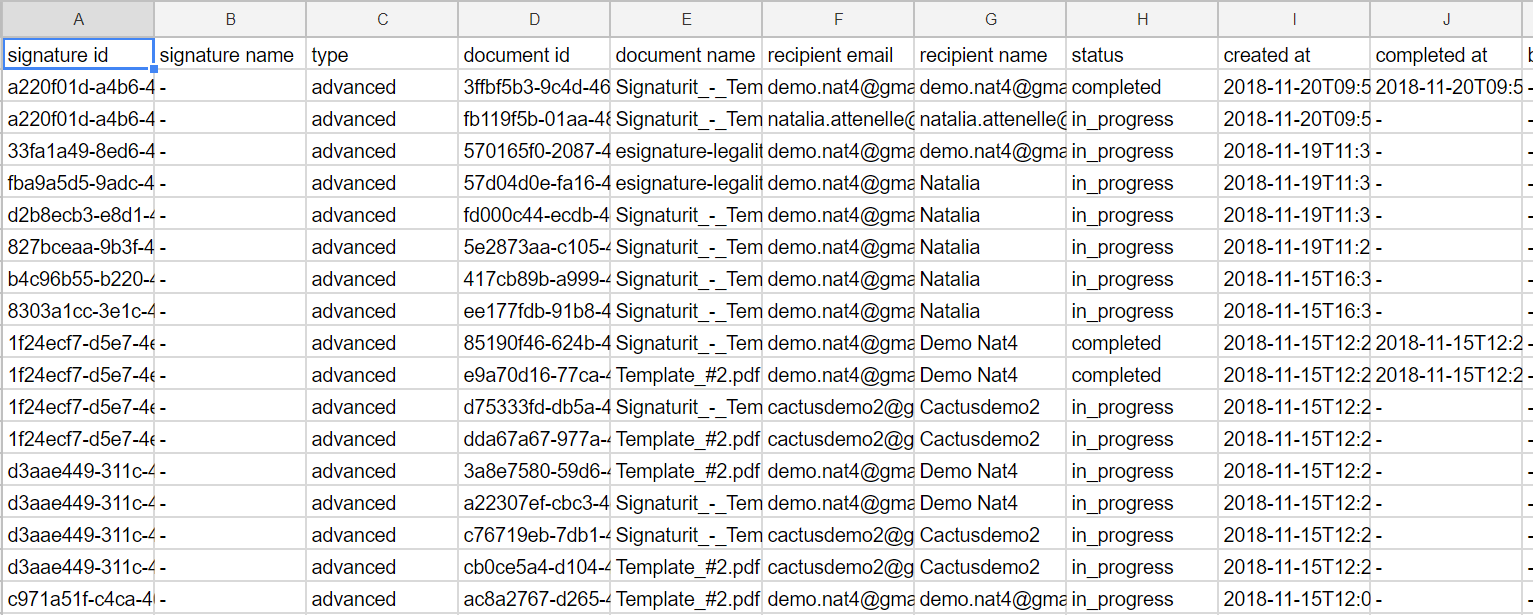Click the first 'completed' status cell

1142,87
